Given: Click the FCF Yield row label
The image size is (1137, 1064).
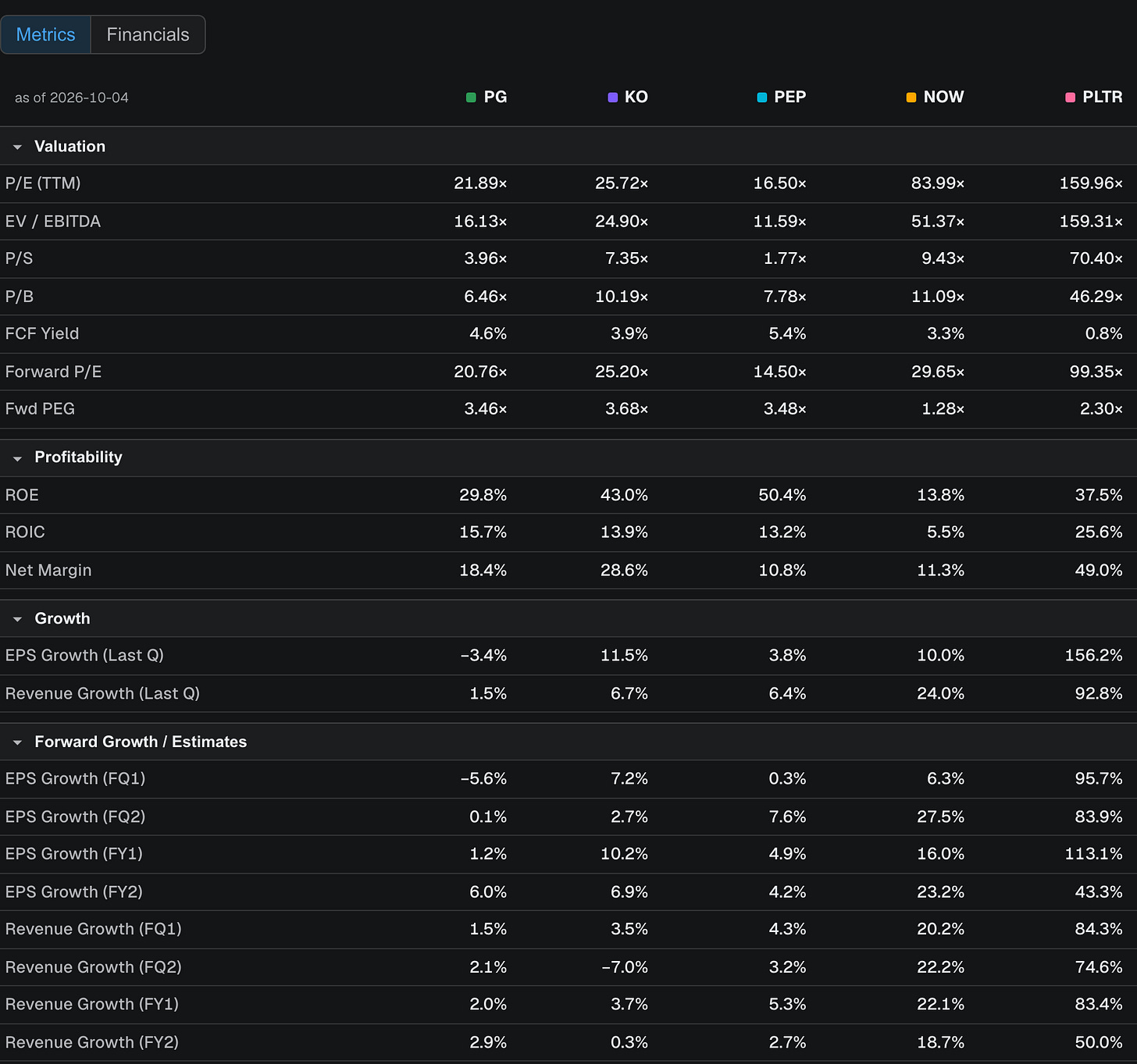Looking at the screenshot, I should click(42, 334).
